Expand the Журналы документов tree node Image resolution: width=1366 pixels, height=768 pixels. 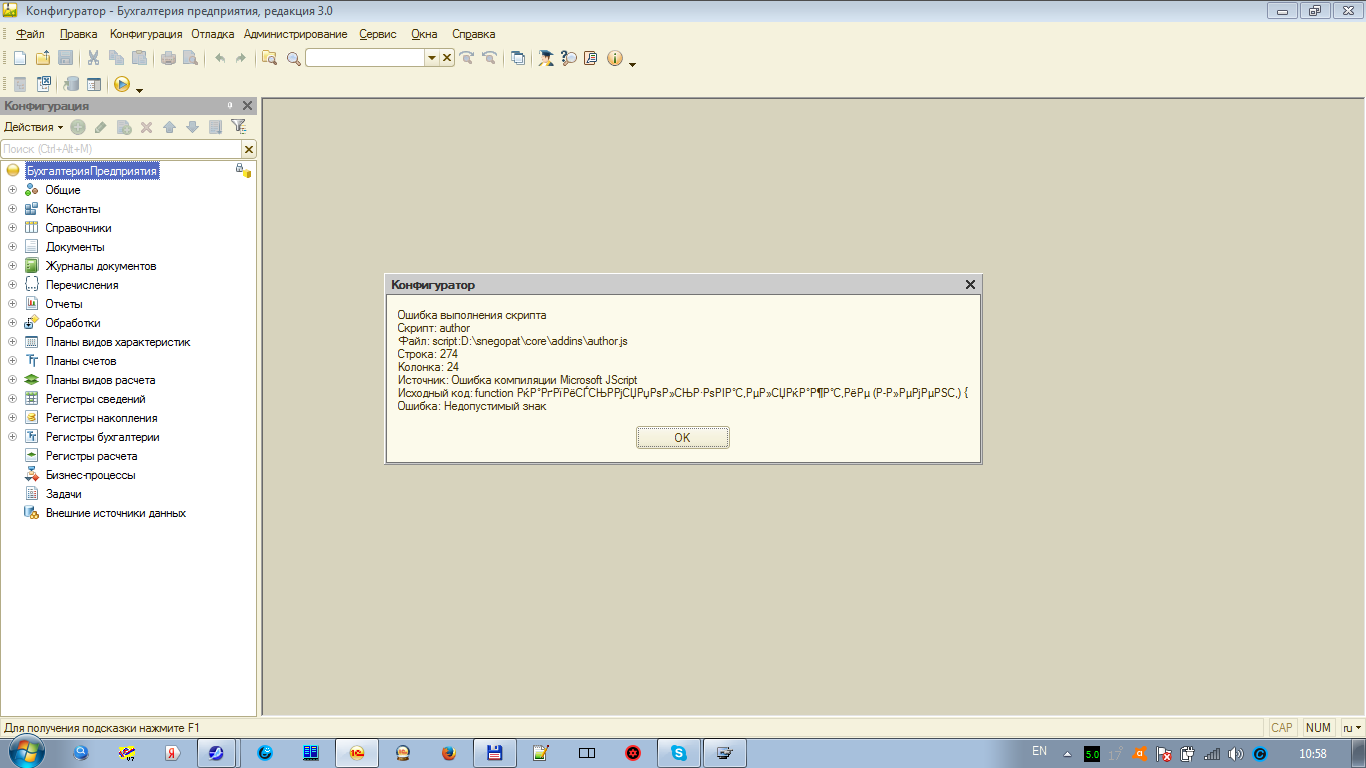[x=12, y=266]
